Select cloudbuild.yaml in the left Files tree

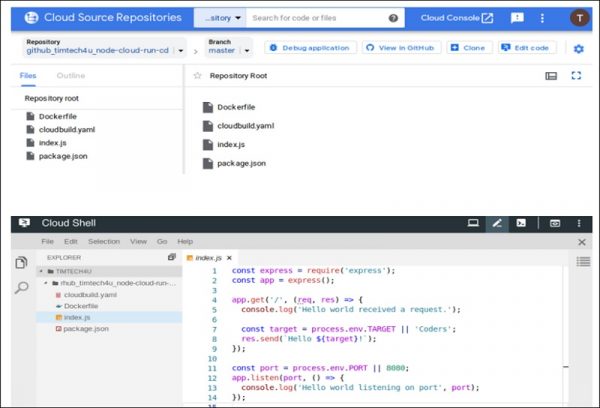[67, 129]
